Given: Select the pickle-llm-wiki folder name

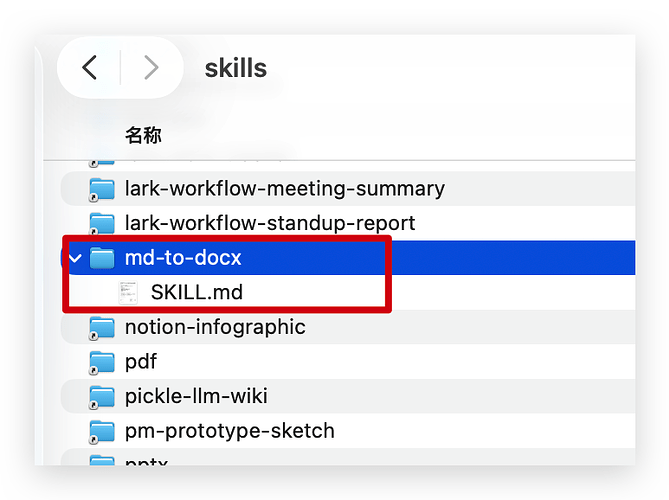Looking at the screenshot, I should coord(196,397).
